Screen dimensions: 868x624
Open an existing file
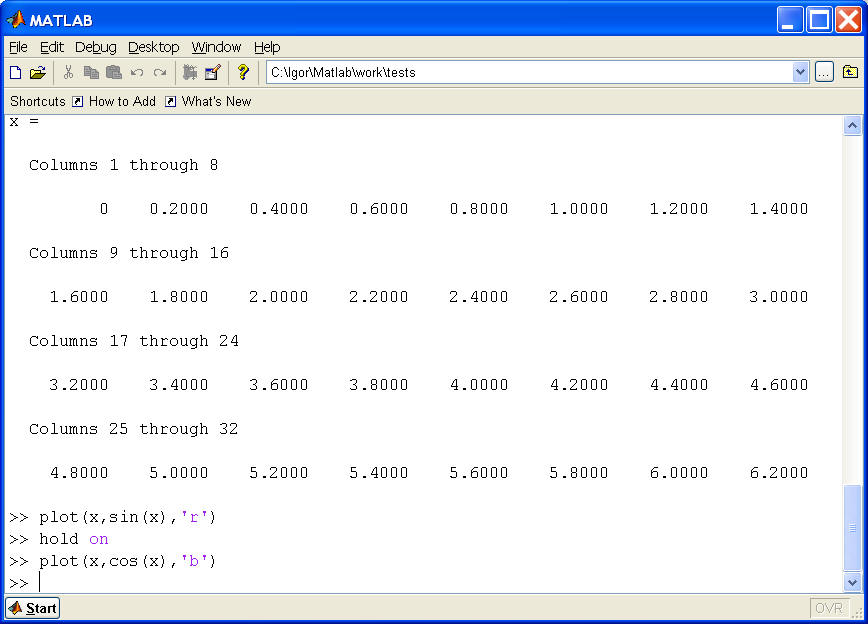tap(37, 72)
